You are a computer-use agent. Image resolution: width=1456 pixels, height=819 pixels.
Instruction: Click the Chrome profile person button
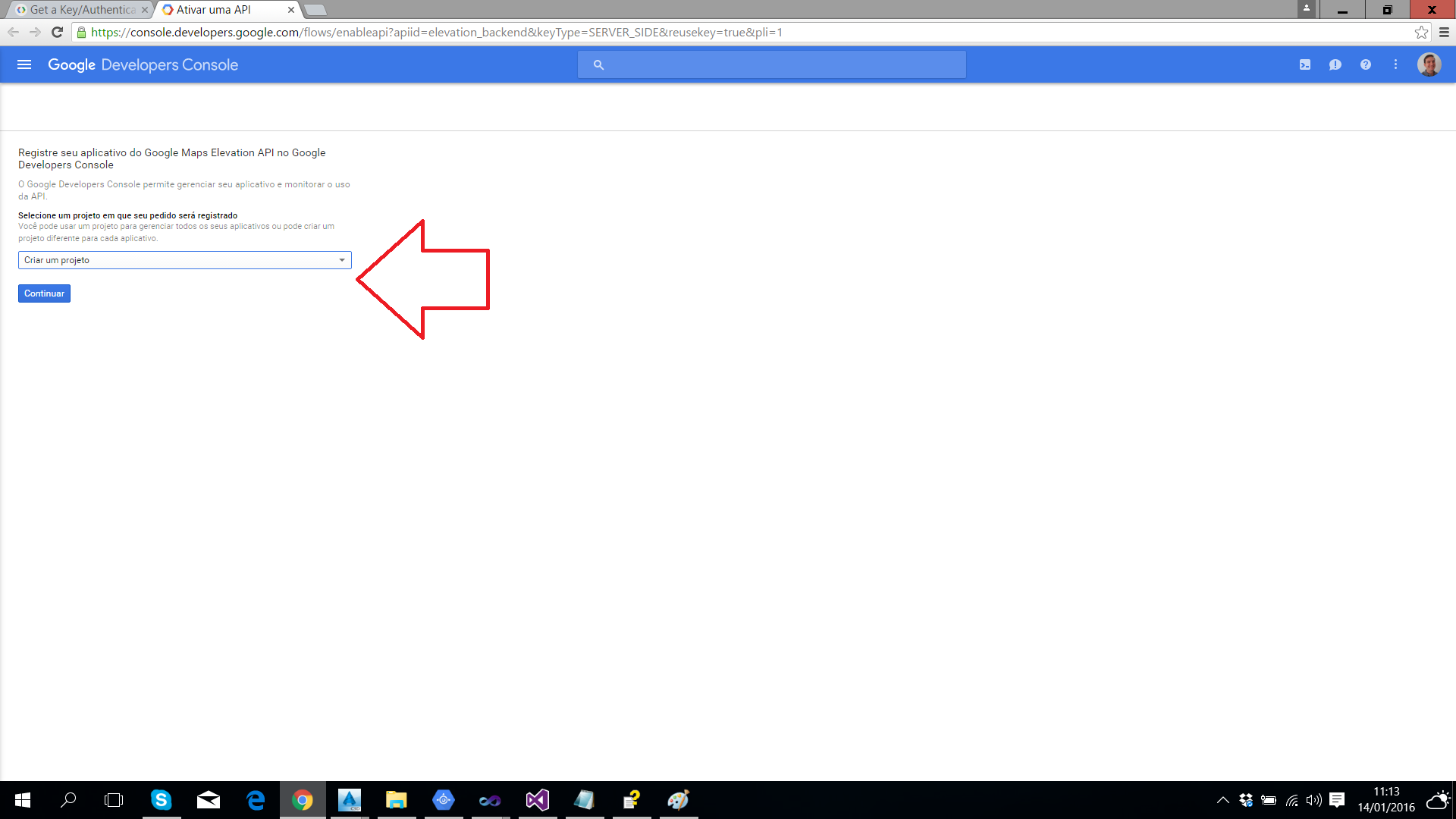pos(1307,8)
